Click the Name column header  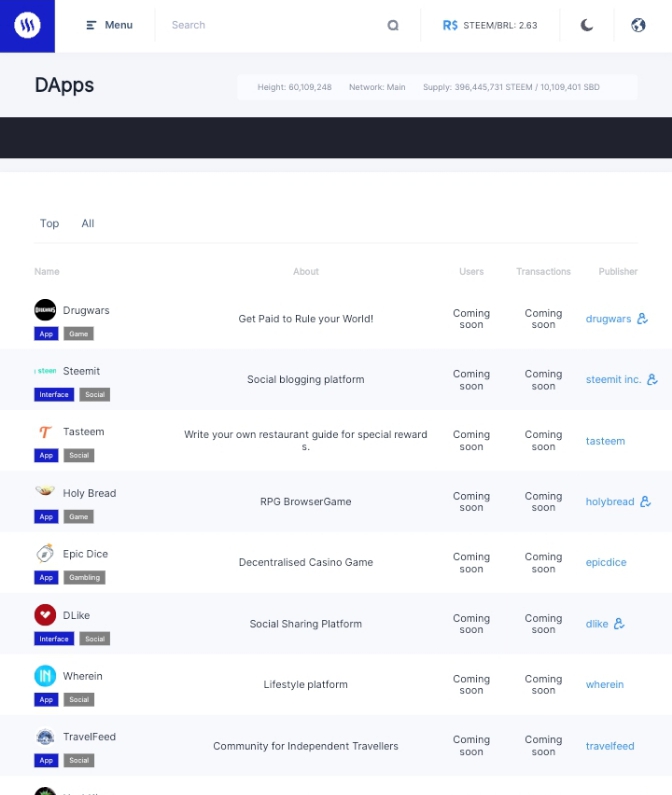47,272
